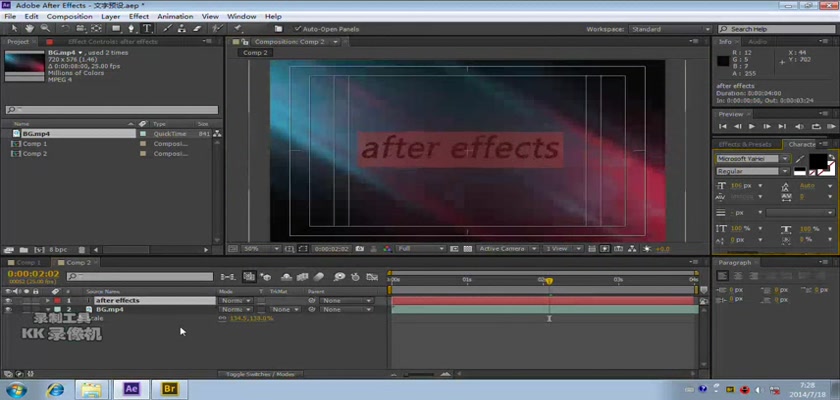840x400 pixels.
Task: Select the Puppet Pin tool
Action: pyautogui.click(x=237, y=28)
